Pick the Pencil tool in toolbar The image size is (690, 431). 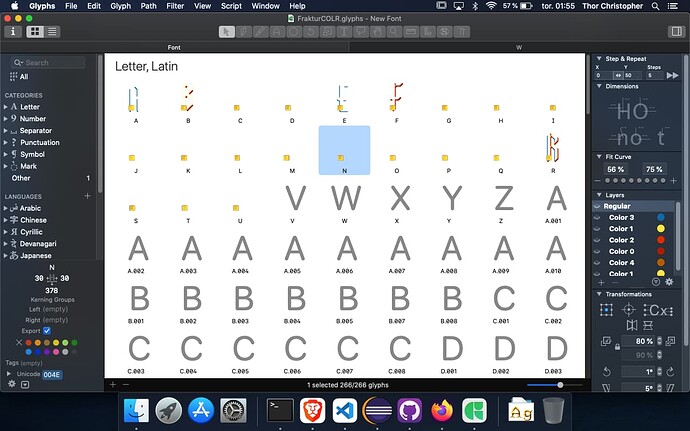pyautogui.click(x=260, y=32)
